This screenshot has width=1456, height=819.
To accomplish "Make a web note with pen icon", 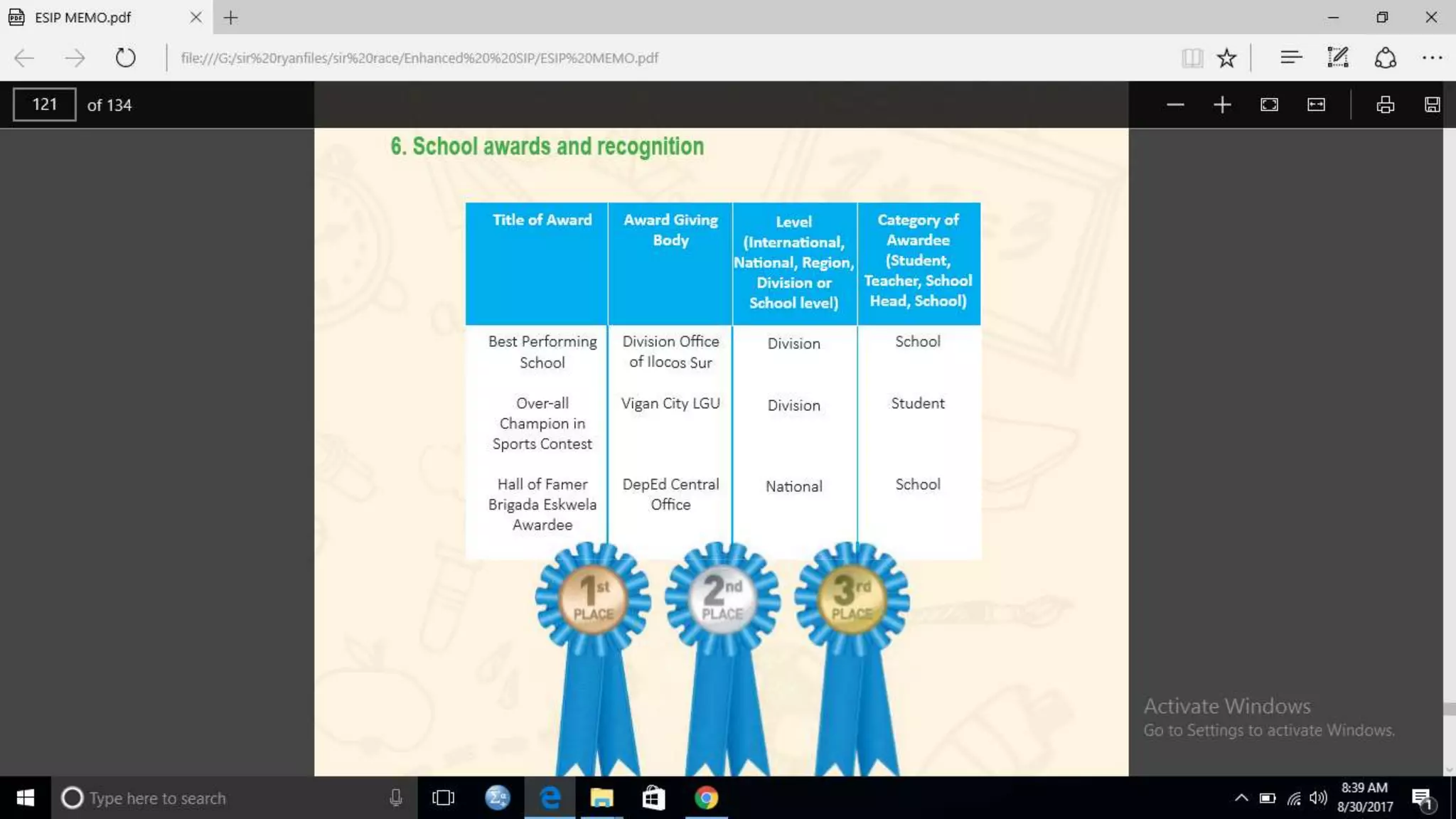I will click(x=1337, y=58).
